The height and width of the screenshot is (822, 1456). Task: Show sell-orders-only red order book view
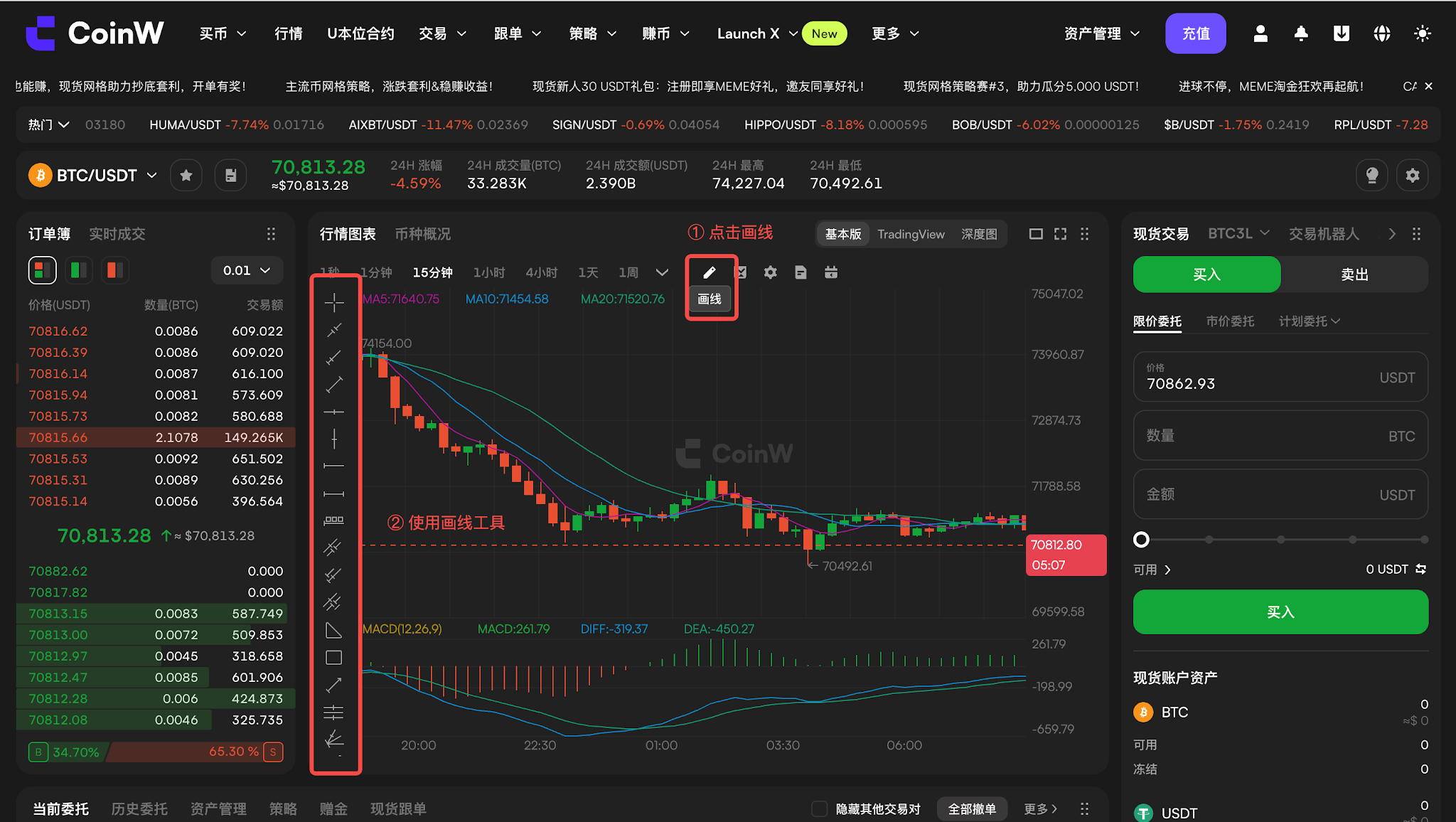coord(115,270)
